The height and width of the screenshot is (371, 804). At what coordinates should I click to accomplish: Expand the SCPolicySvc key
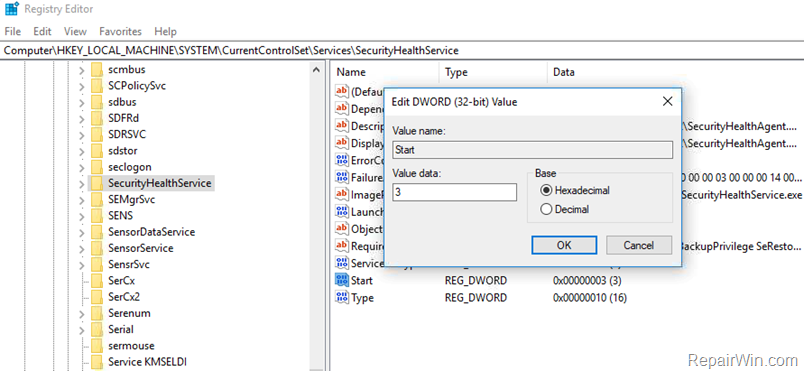[x=82, y=86]
